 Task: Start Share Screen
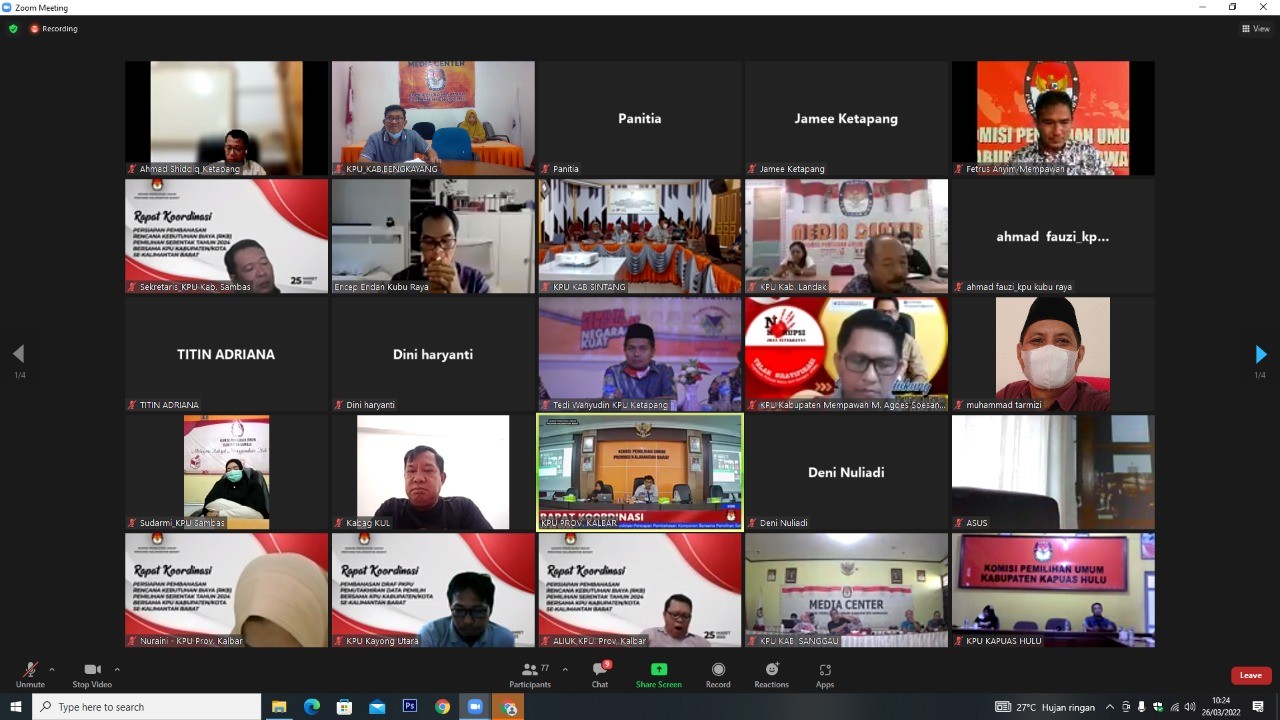[658, 674]
